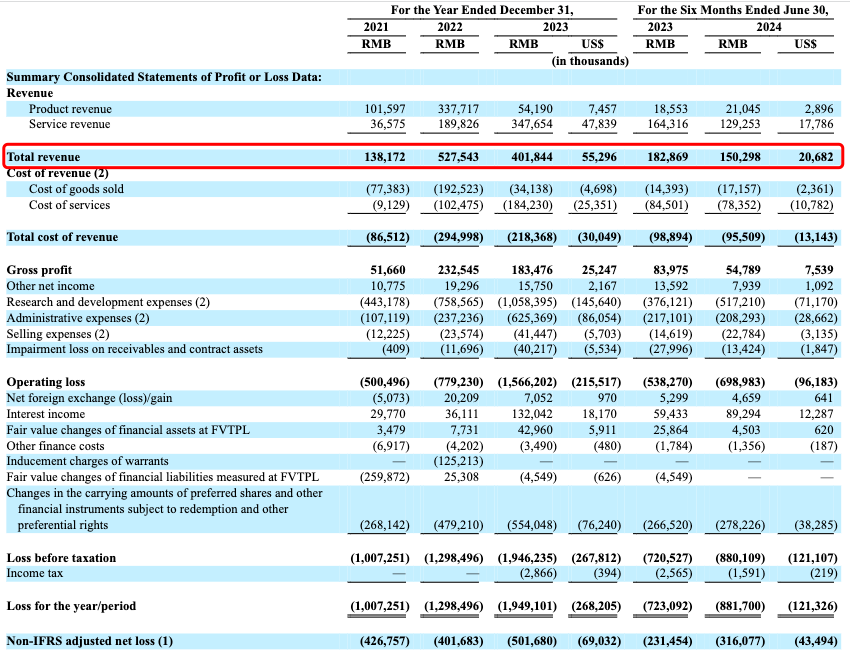The image size is (850, 651).
Task: Select the "Gross profit" row label
Action: pyautogui.click(x=39, y=270)
